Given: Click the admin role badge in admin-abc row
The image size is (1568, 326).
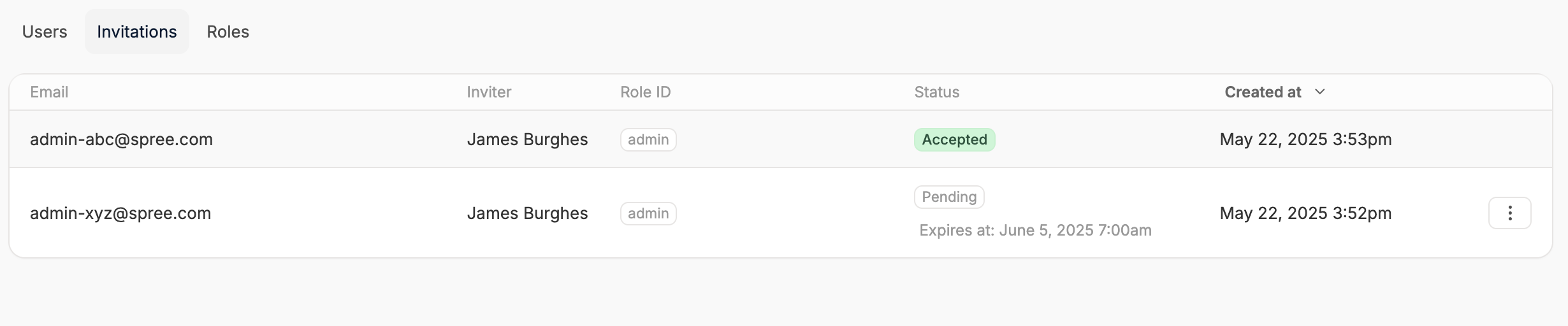Looking at the screenshot, I should point(648,139).
